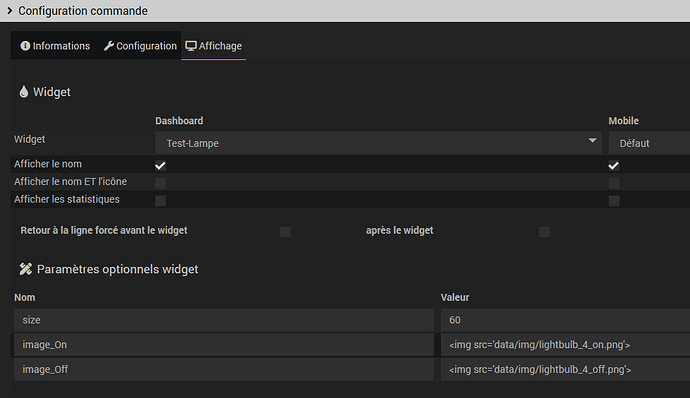Select the Affichage tab
This screenshot has height=398, width=690.
(x=213, y=46)
